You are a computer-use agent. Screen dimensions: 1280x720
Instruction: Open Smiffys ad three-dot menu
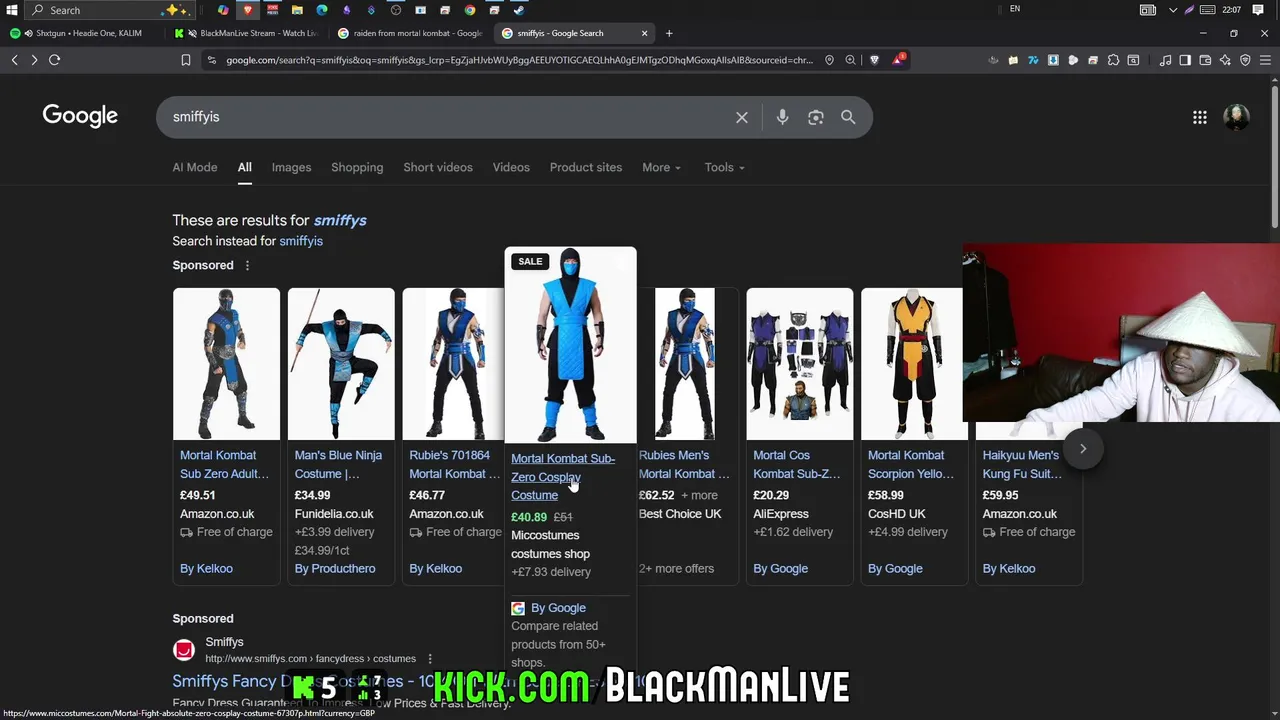[430, 659]
